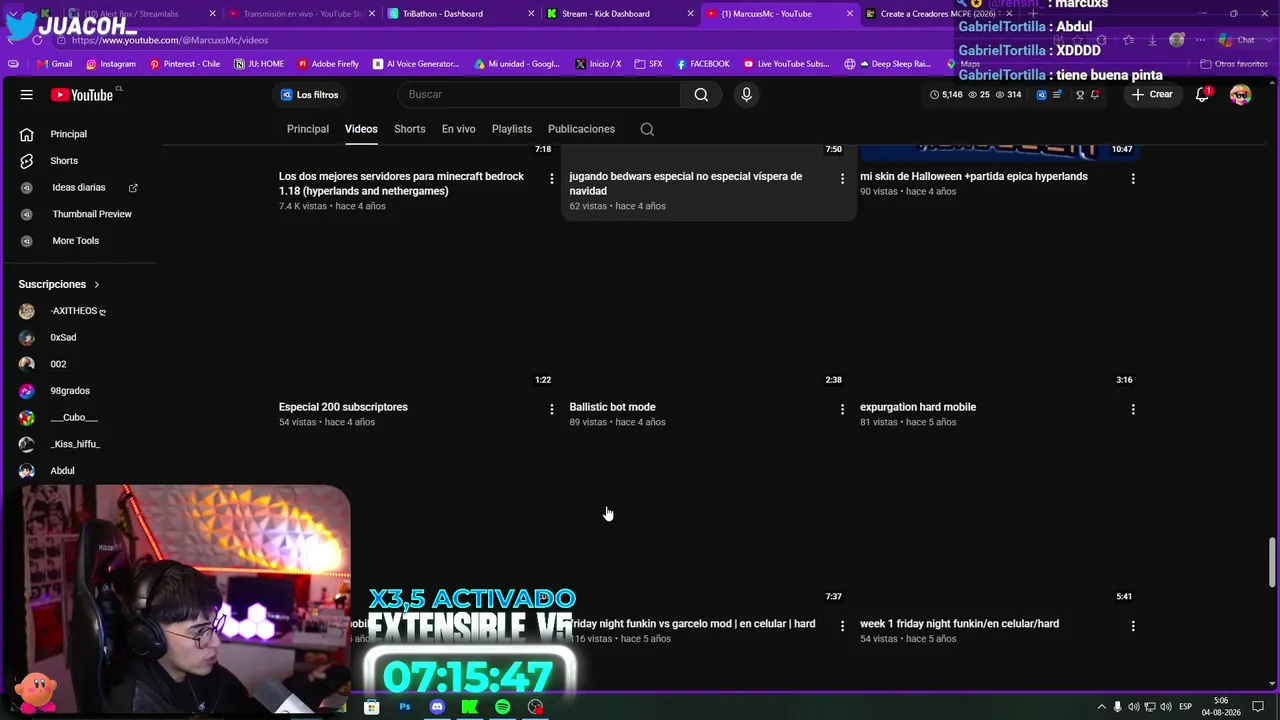
Task: Open options for 'jugando bedwars especial' video
Action: click(842, 178)
